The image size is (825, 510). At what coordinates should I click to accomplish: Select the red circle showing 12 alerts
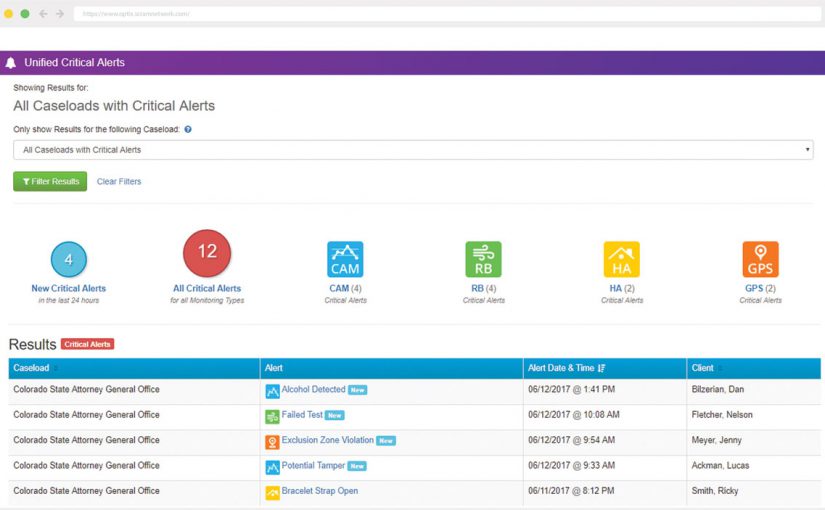(207, 253)
